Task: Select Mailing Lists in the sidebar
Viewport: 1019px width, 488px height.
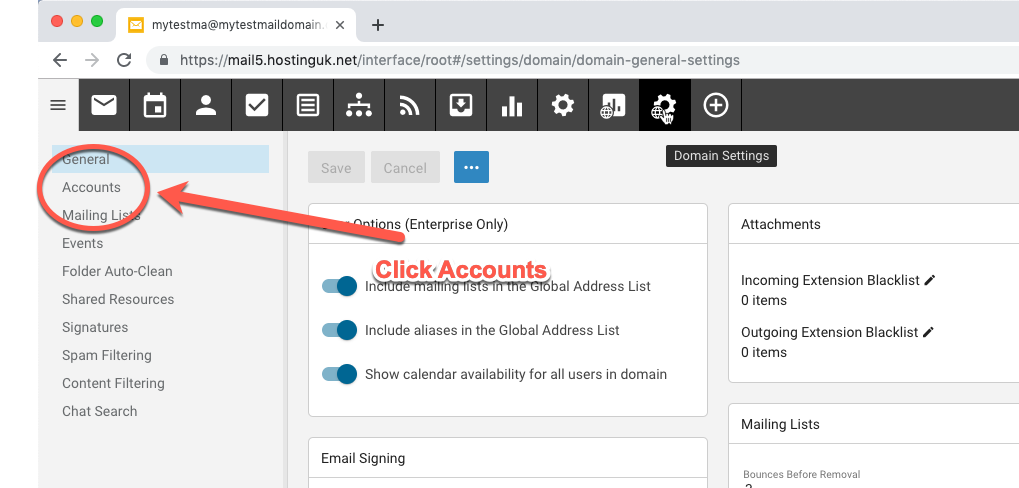Action: tap(101, 215)
